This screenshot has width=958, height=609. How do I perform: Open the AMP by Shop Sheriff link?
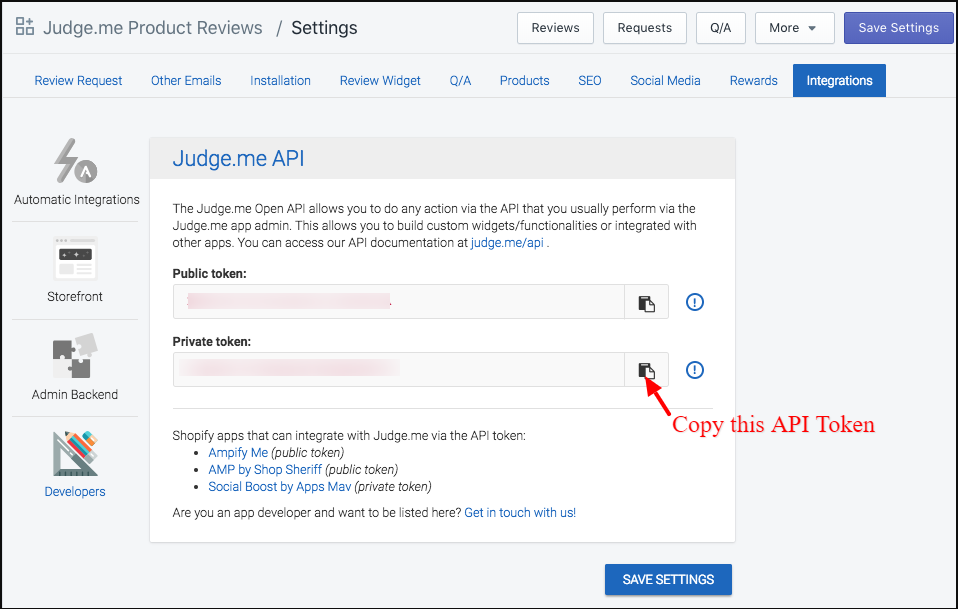[x=265, y=470]
